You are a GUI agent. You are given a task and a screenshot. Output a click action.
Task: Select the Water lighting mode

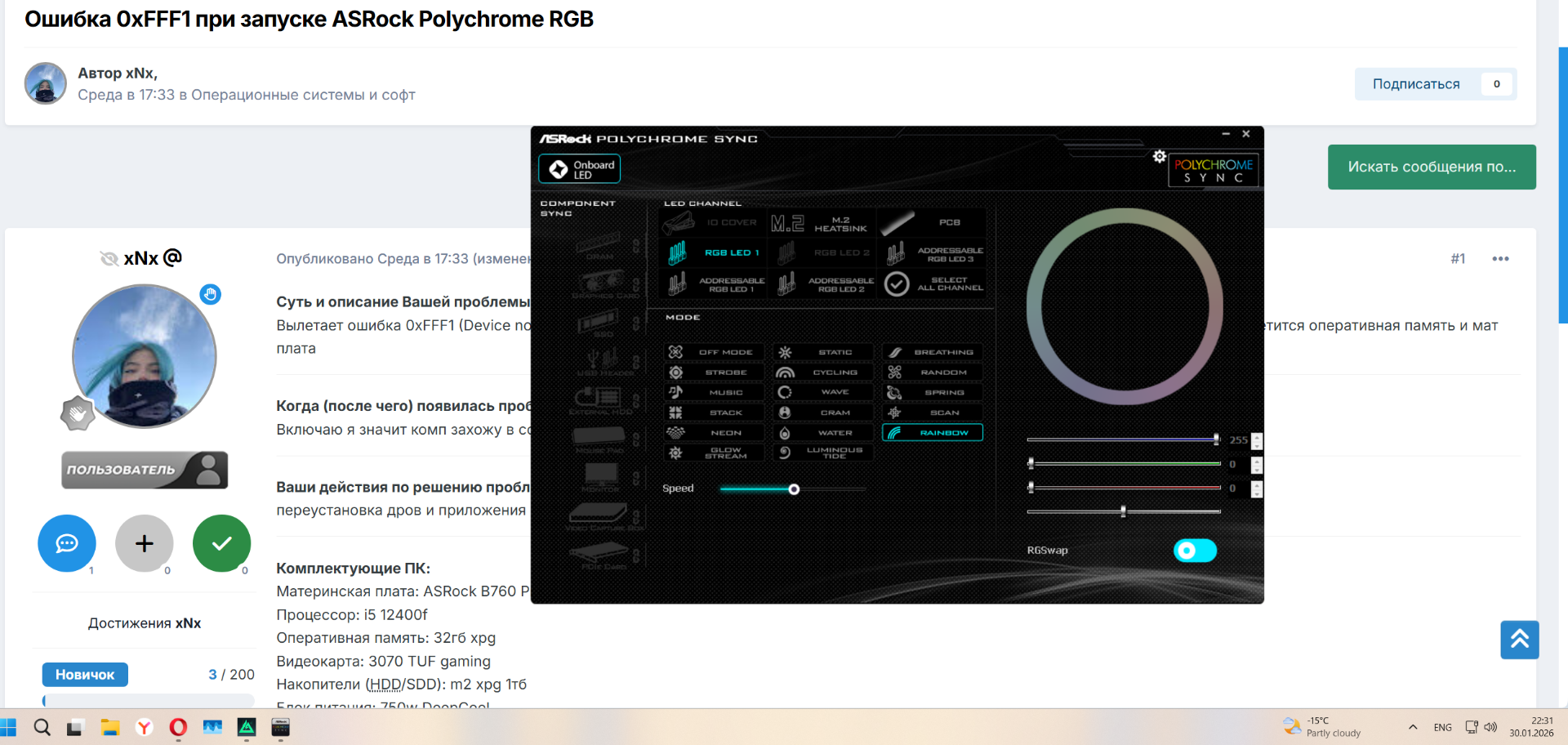(823, 433)
